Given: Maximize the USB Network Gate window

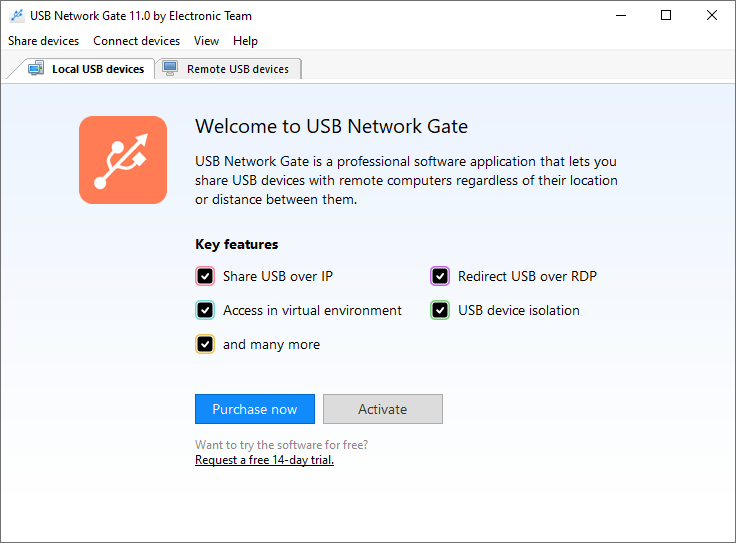Looking at the screenshot, I should [666, 16].
